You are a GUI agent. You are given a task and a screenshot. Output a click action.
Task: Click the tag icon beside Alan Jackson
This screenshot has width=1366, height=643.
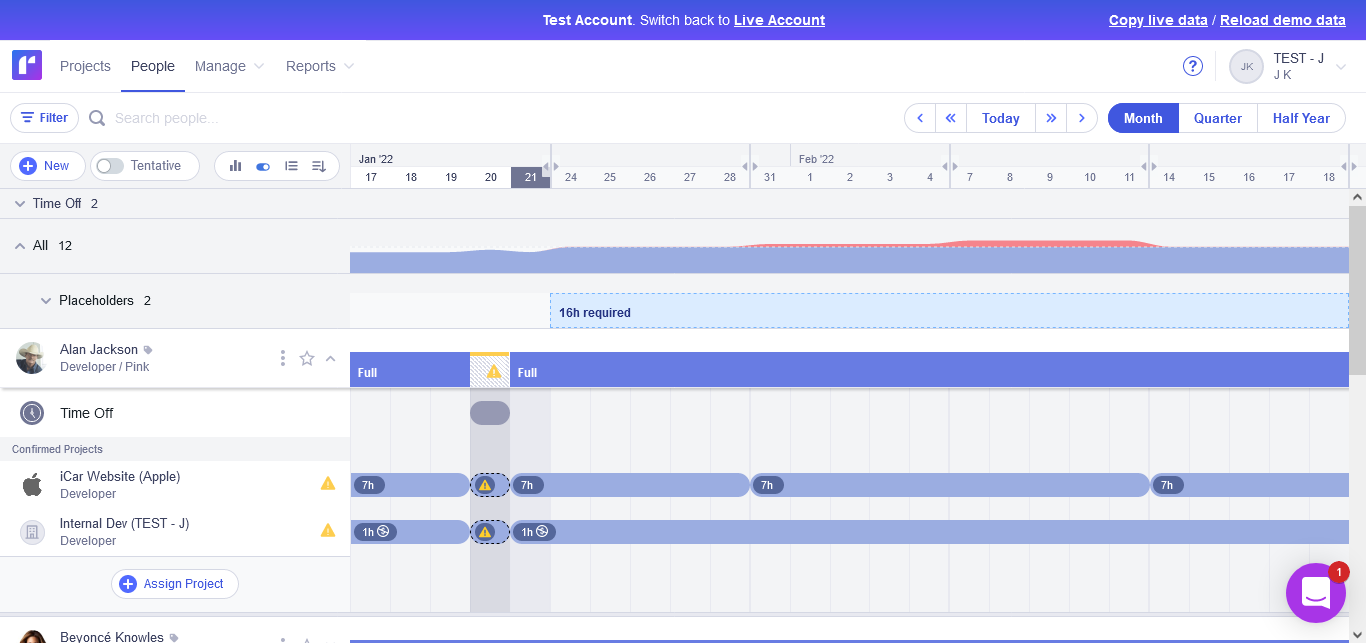point(148,350)
